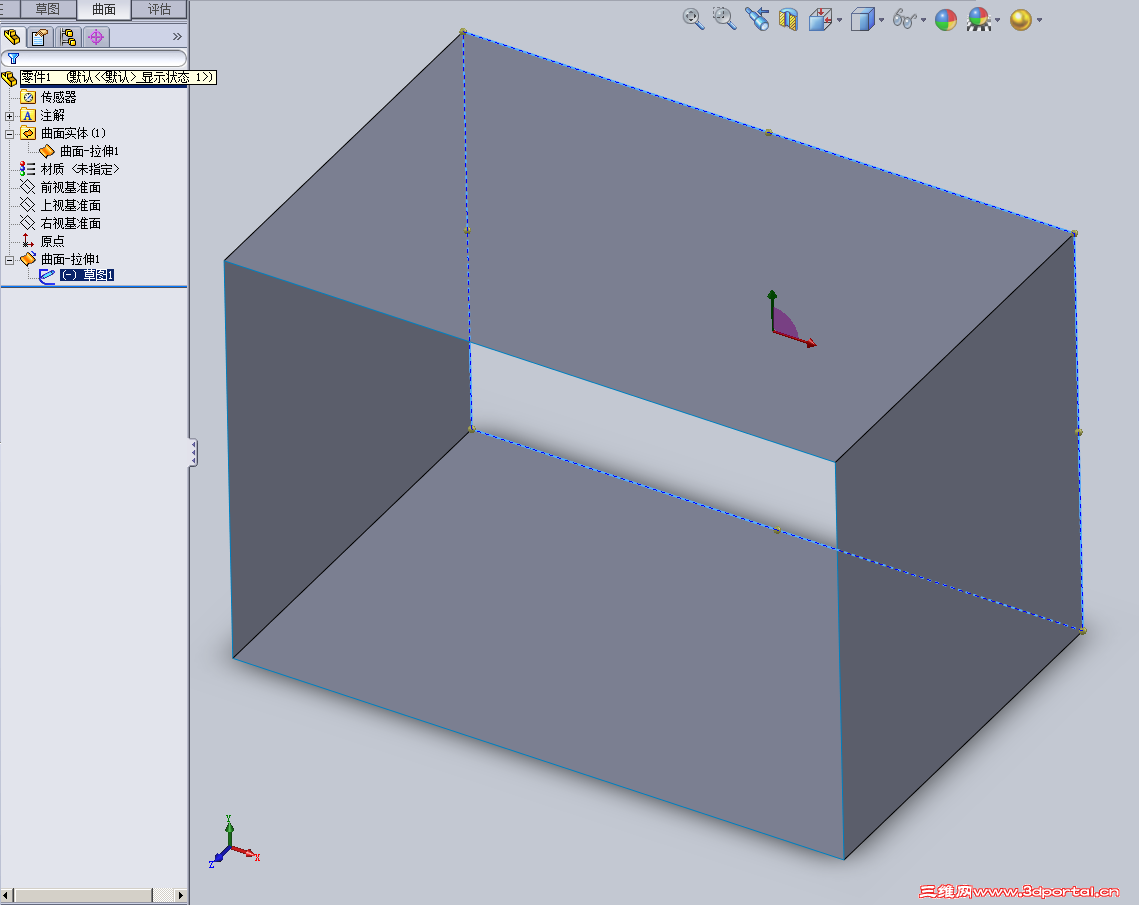Switch to the 曲面 command tab
The width and height of the screenshot is (1139, 905).
point(104,9)
